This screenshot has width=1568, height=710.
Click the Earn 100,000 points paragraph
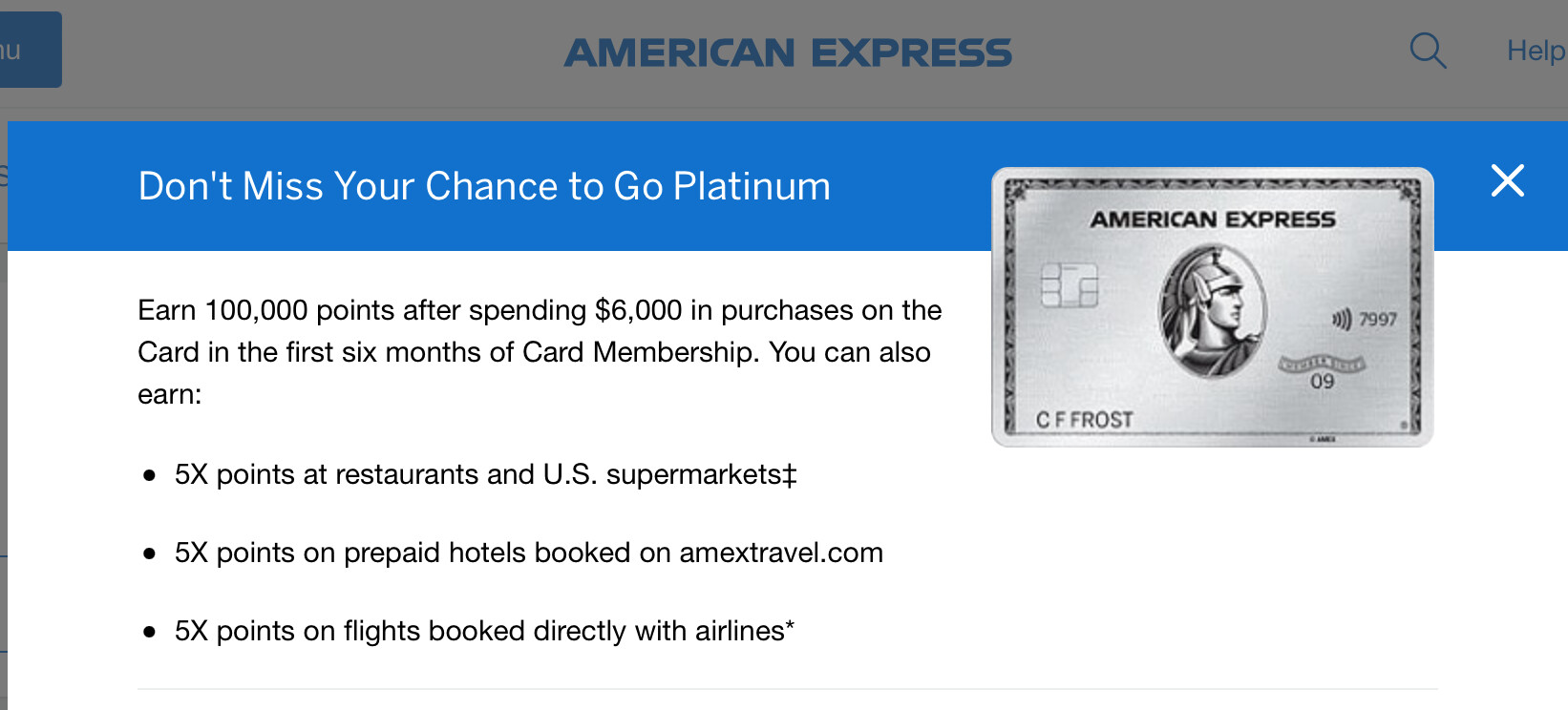coord(540,352)
